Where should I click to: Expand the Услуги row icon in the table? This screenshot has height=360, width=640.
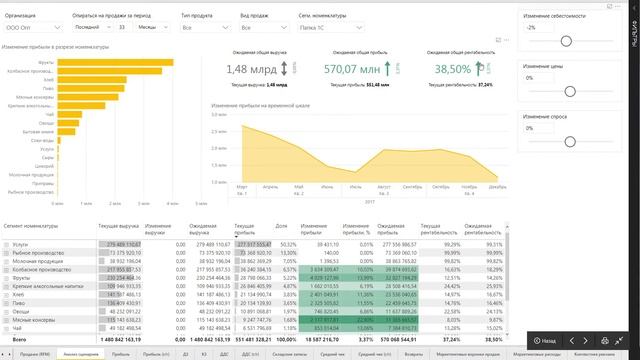[x=6, y=244]
